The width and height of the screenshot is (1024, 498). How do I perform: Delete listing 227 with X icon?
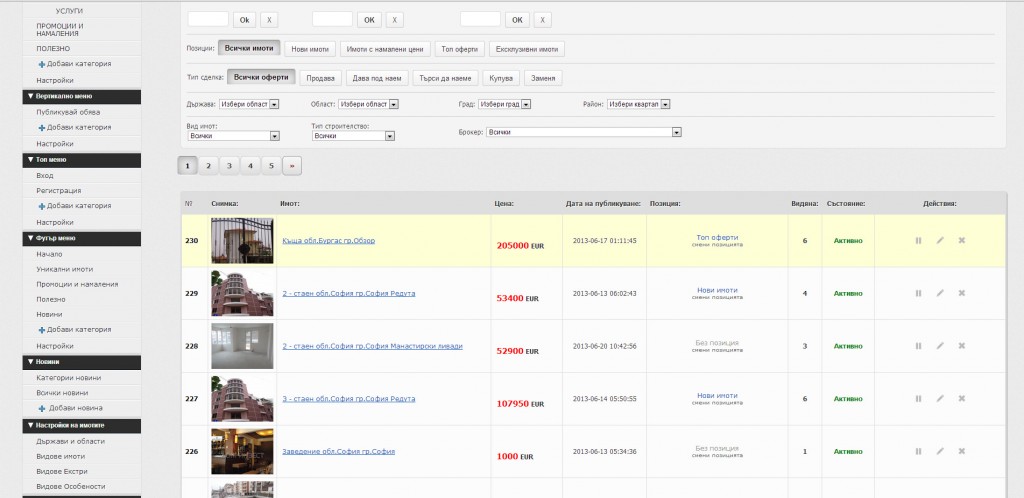961,399
